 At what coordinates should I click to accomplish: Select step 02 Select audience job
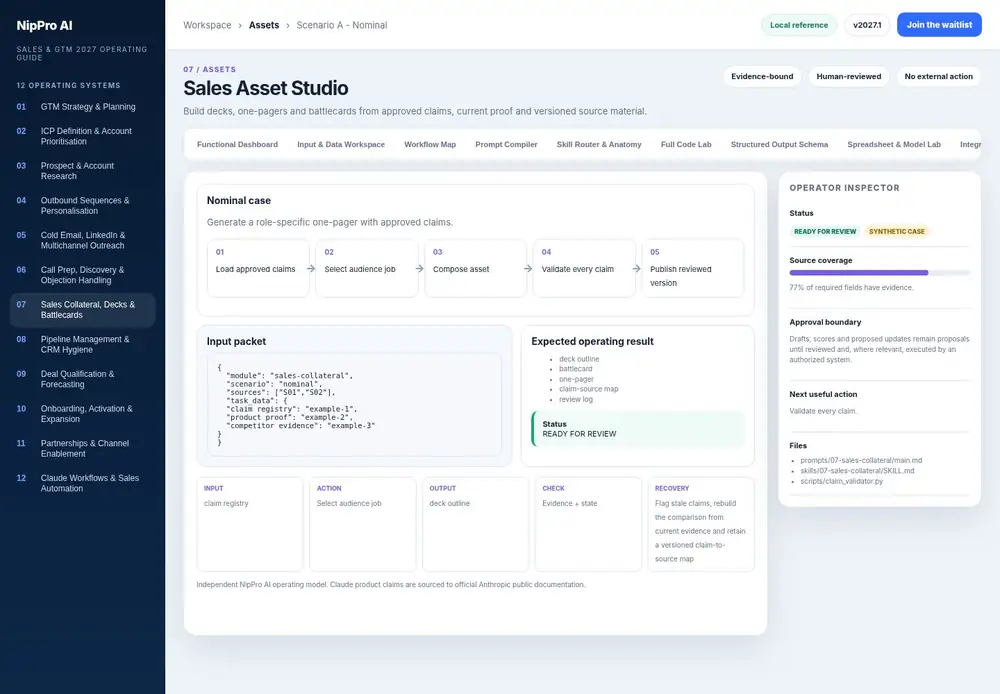pyautogui.click(x=367, y=268)
